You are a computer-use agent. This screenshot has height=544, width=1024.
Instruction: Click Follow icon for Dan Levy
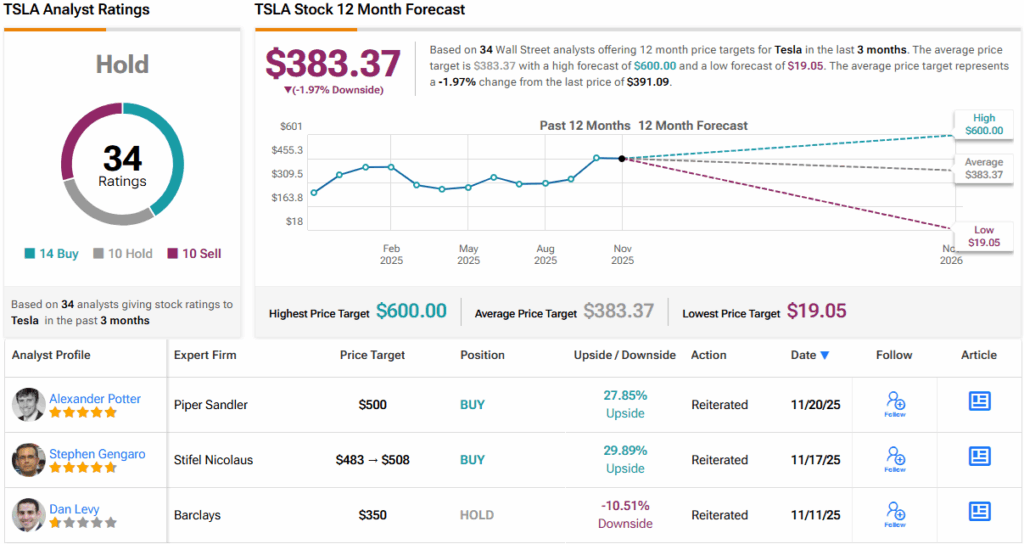pyautogui.click(x=895, y=513)
